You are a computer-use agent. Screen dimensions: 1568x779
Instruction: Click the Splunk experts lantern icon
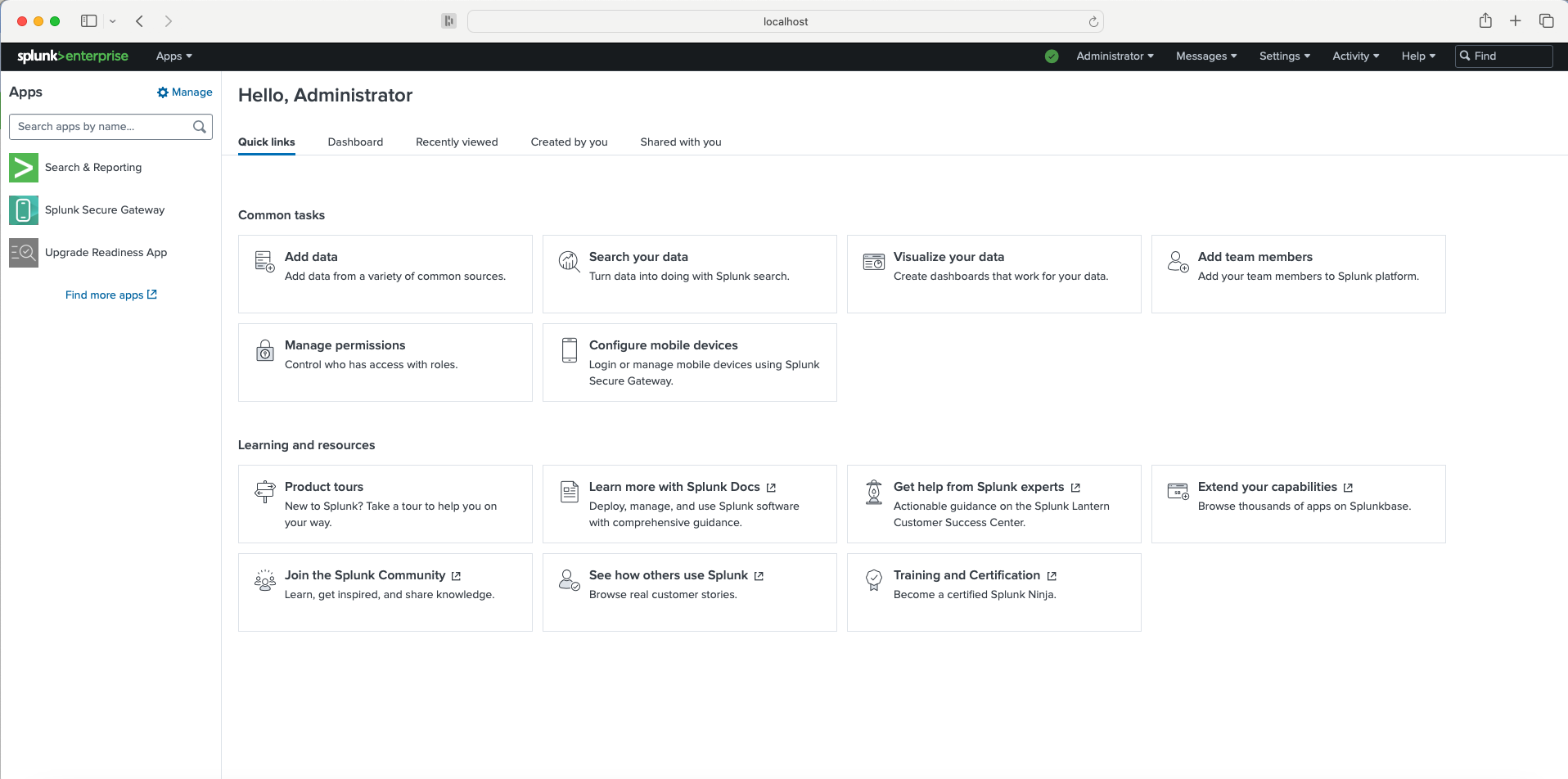[x=874, y=492]
